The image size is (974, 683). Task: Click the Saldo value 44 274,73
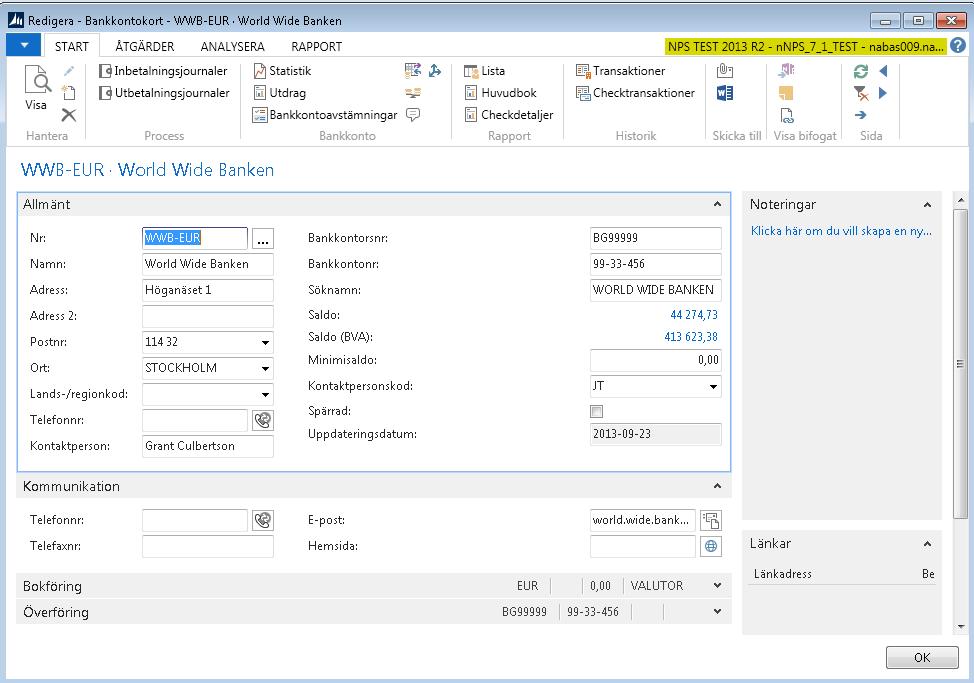pyautogui.click(x=693, y=315)
